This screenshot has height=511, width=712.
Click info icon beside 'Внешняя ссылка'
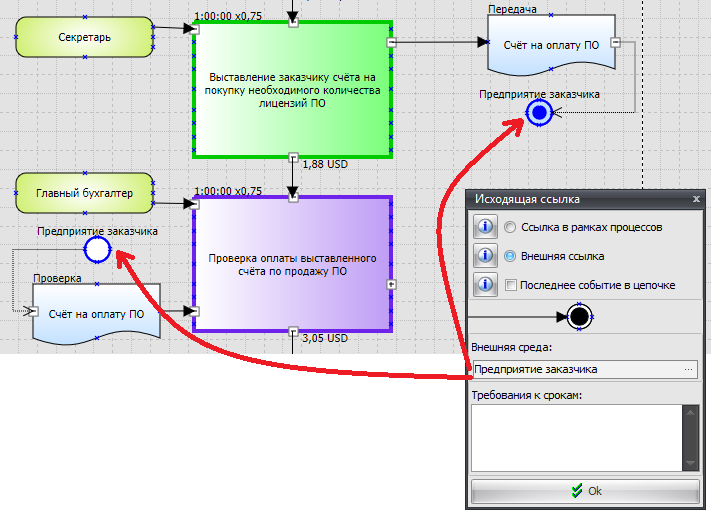484,256
